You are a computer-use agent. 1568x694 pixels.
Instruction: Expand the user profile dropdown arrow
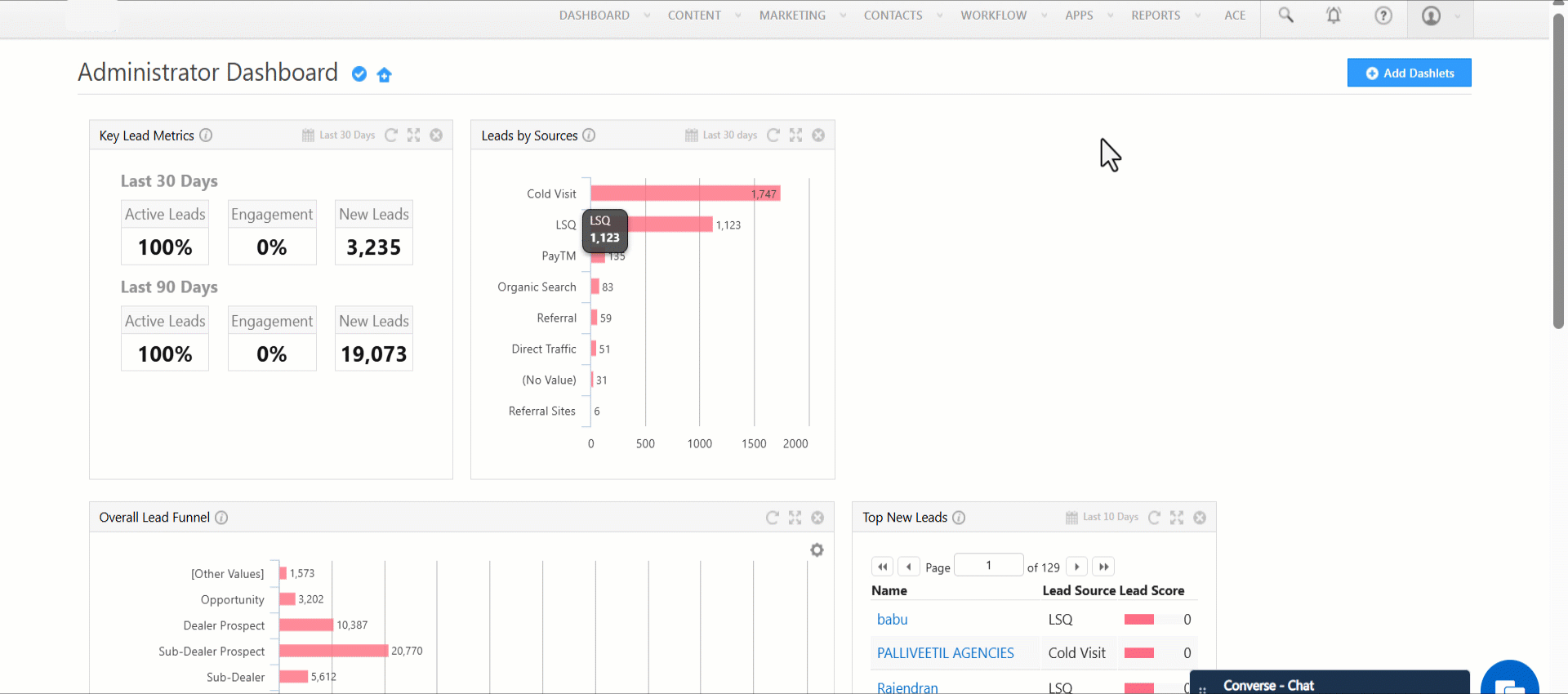[1458, 16]
